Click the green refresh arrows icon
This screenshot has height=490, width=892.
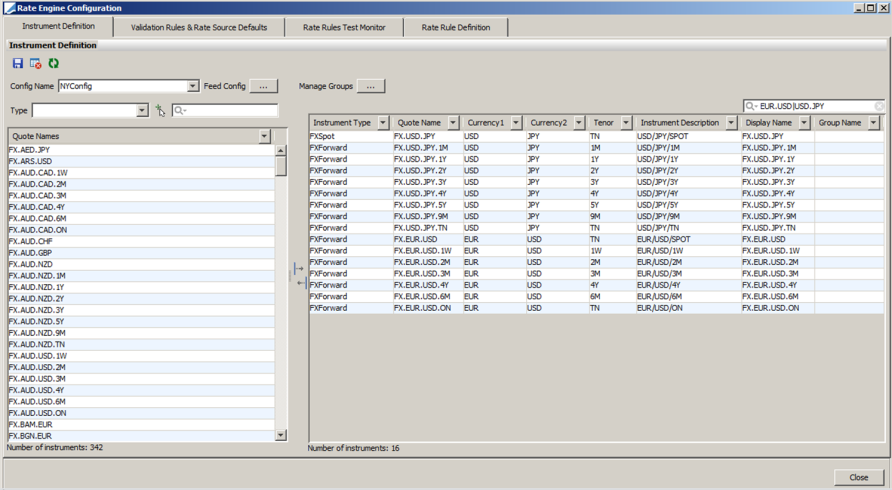point(54,64)
